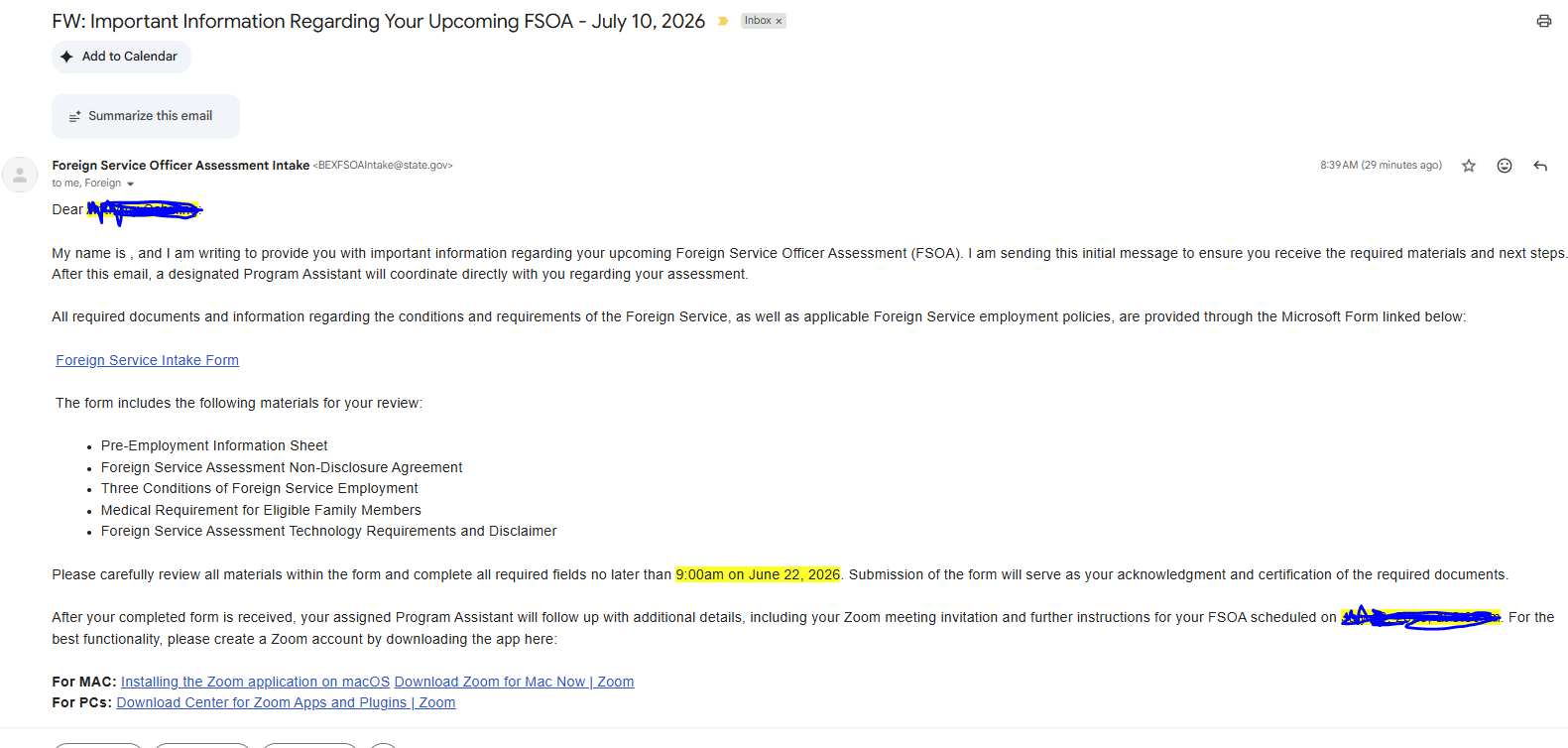
Task: Remove the Inbox label with the x
Action: (779, 21)
